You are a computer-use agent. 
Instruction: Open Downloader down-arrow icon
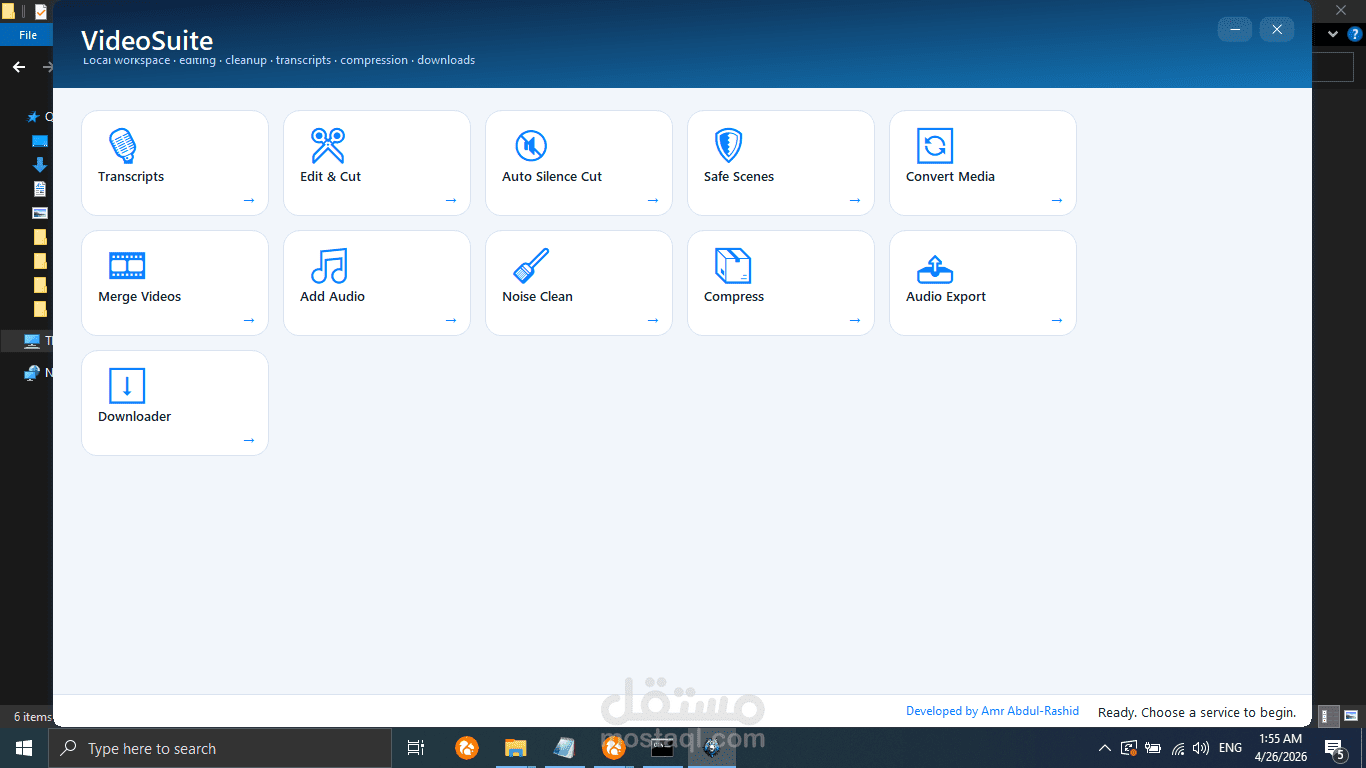click(x=127, y=386)
